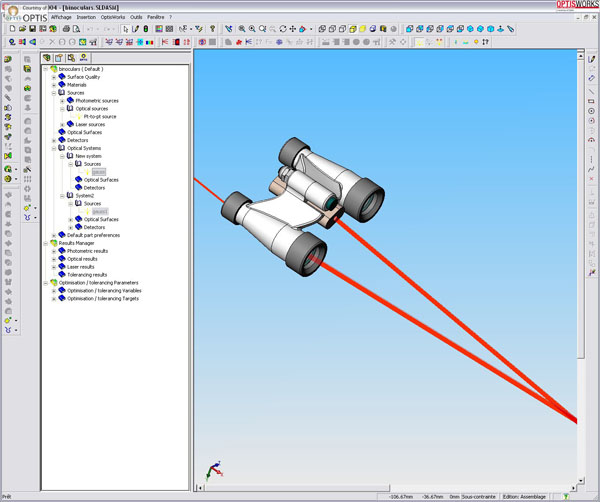Image resolution: width=600 pixels, height=502 pixels.
Task: Click the traffic light Rebuild icon
Action: (146, 29)
